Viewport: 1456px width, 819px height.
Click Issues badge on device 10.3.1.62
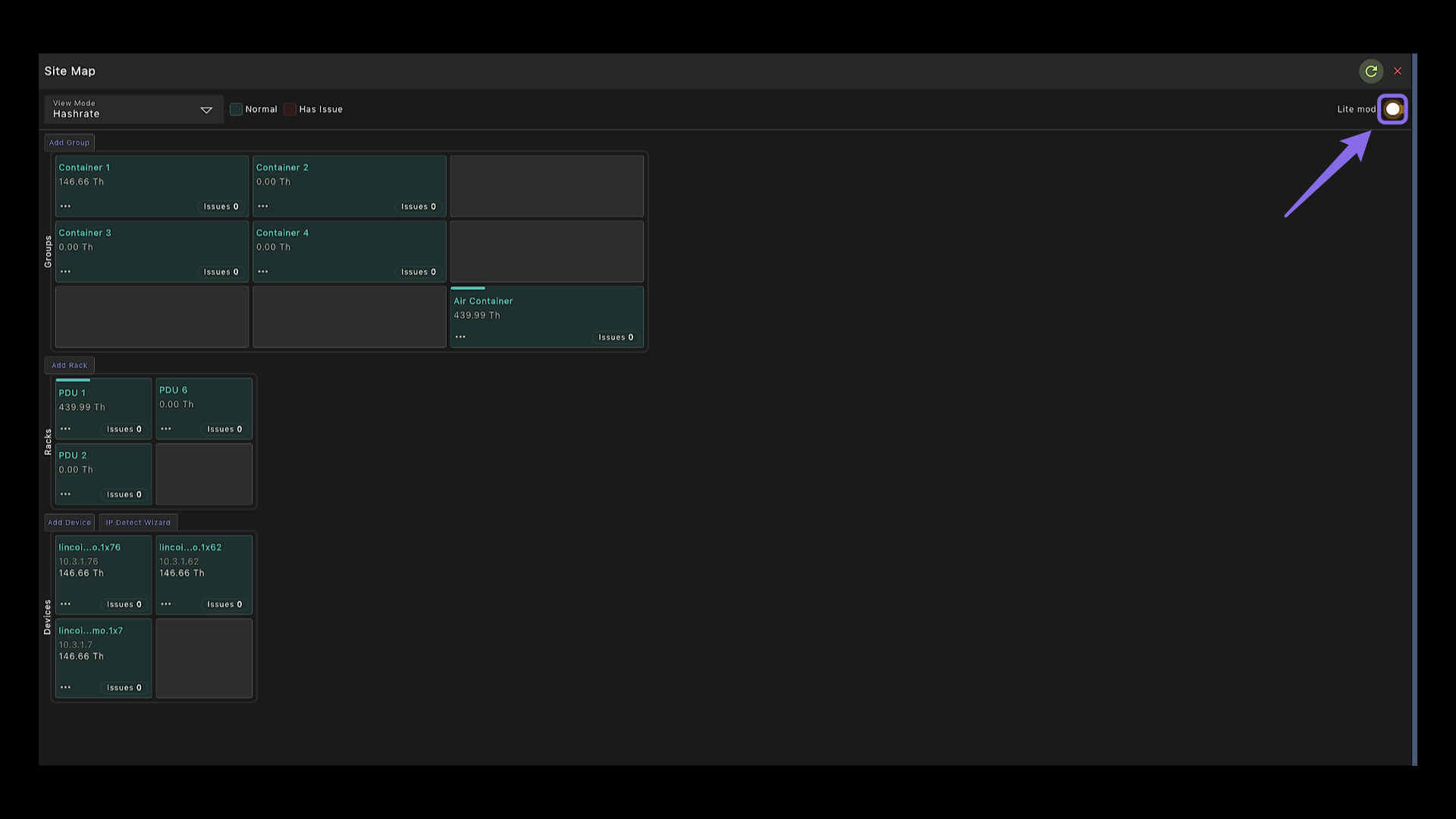pos(224,604)
